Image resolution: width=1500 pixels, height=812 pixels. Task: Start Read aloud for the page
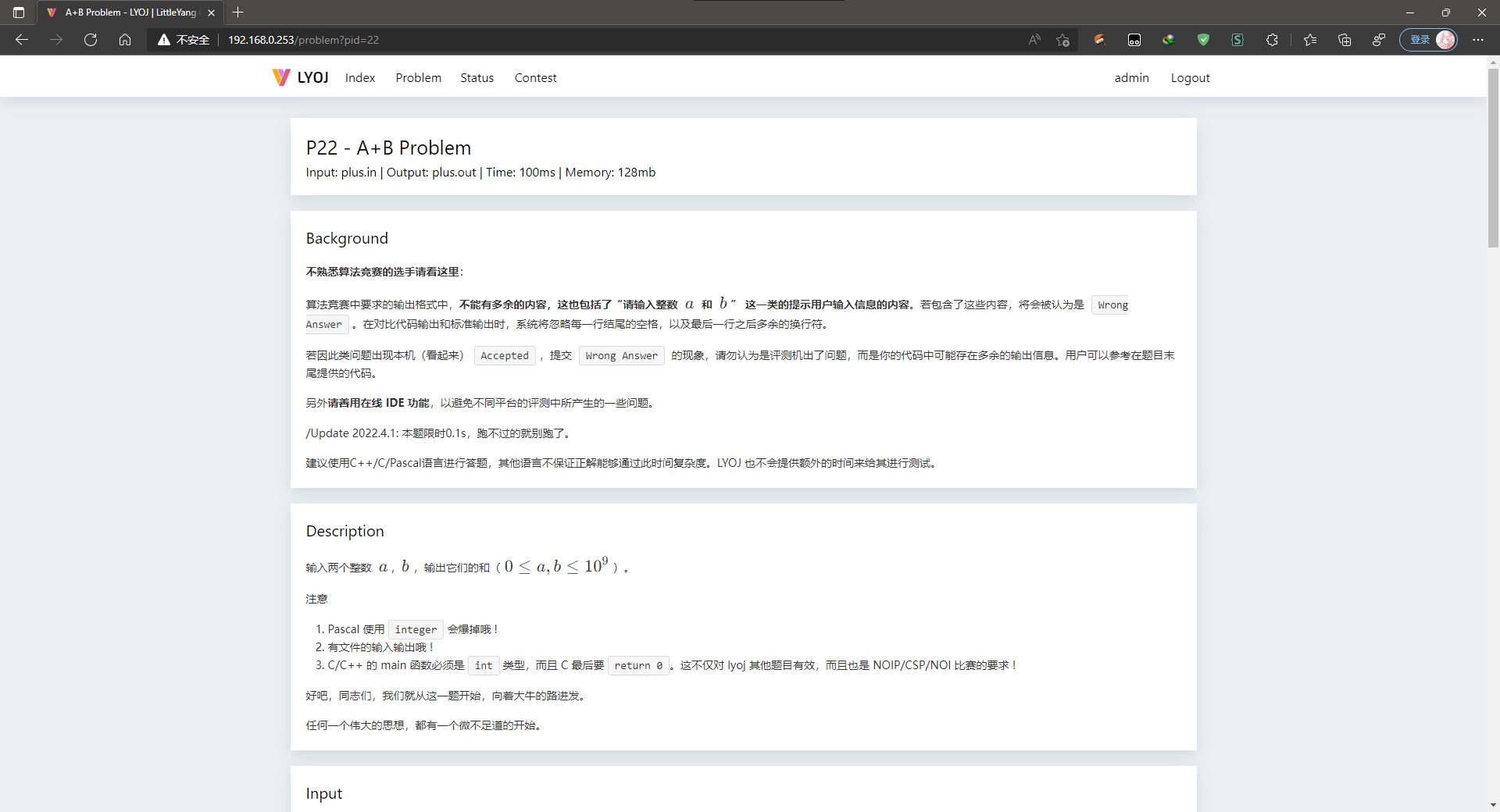[1034, 40]
